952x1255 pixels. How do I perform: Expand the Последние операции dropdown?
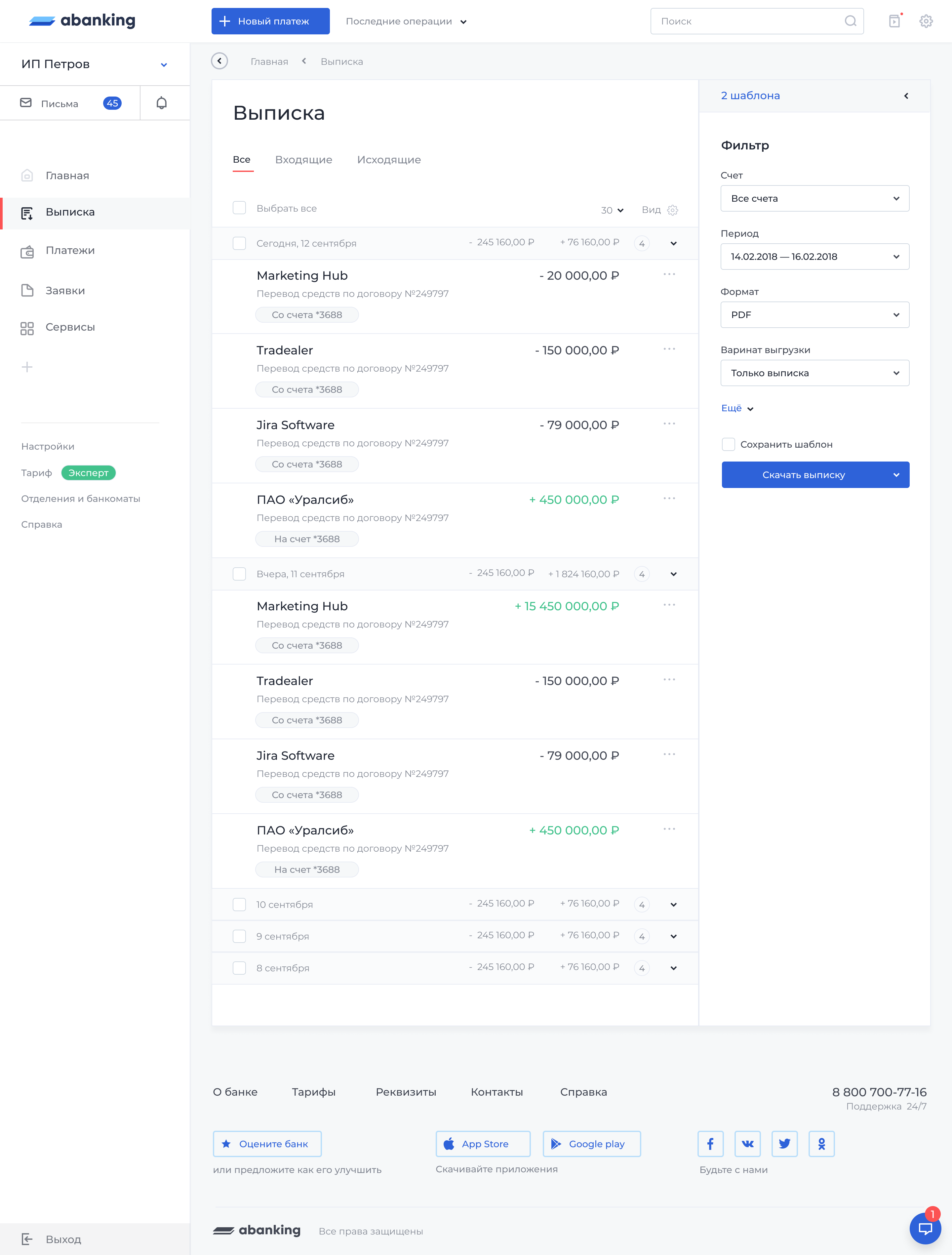click(406, 21)
